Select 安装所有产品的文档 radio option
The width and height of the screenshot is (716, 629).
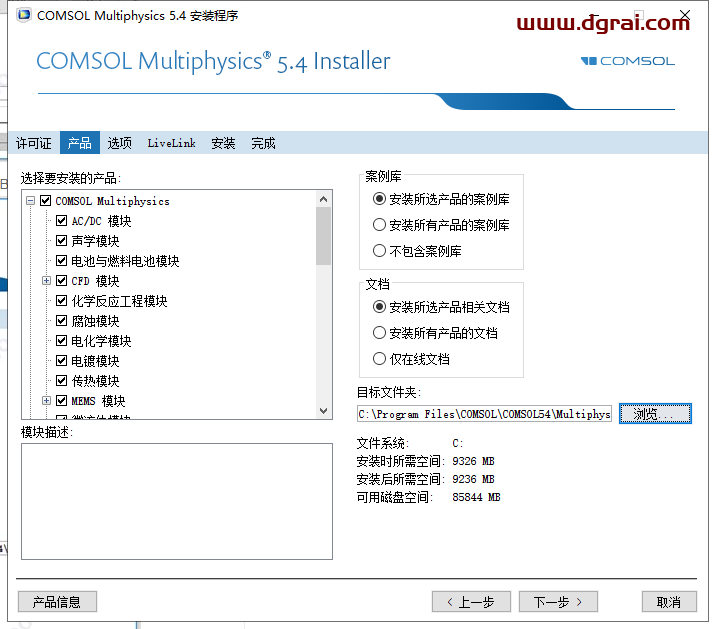[x=379, y=333]
